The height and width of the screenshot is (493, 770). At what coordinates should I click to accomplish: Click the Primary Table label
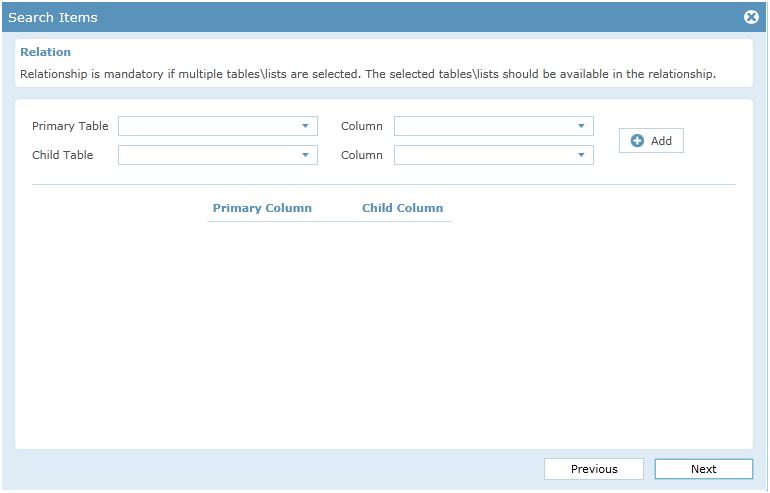[70, 126]
